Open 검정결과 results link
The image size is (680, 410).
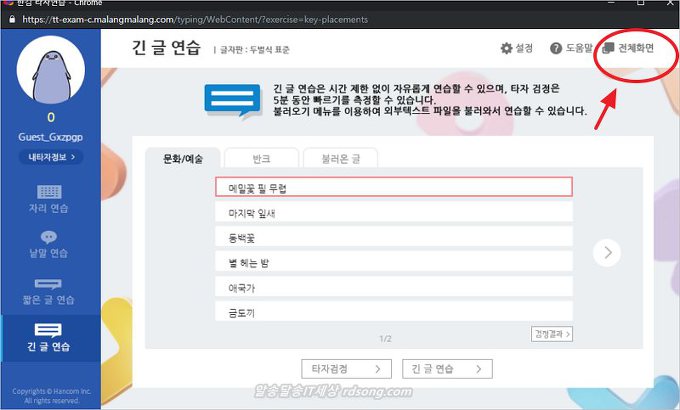coord(552,335)
